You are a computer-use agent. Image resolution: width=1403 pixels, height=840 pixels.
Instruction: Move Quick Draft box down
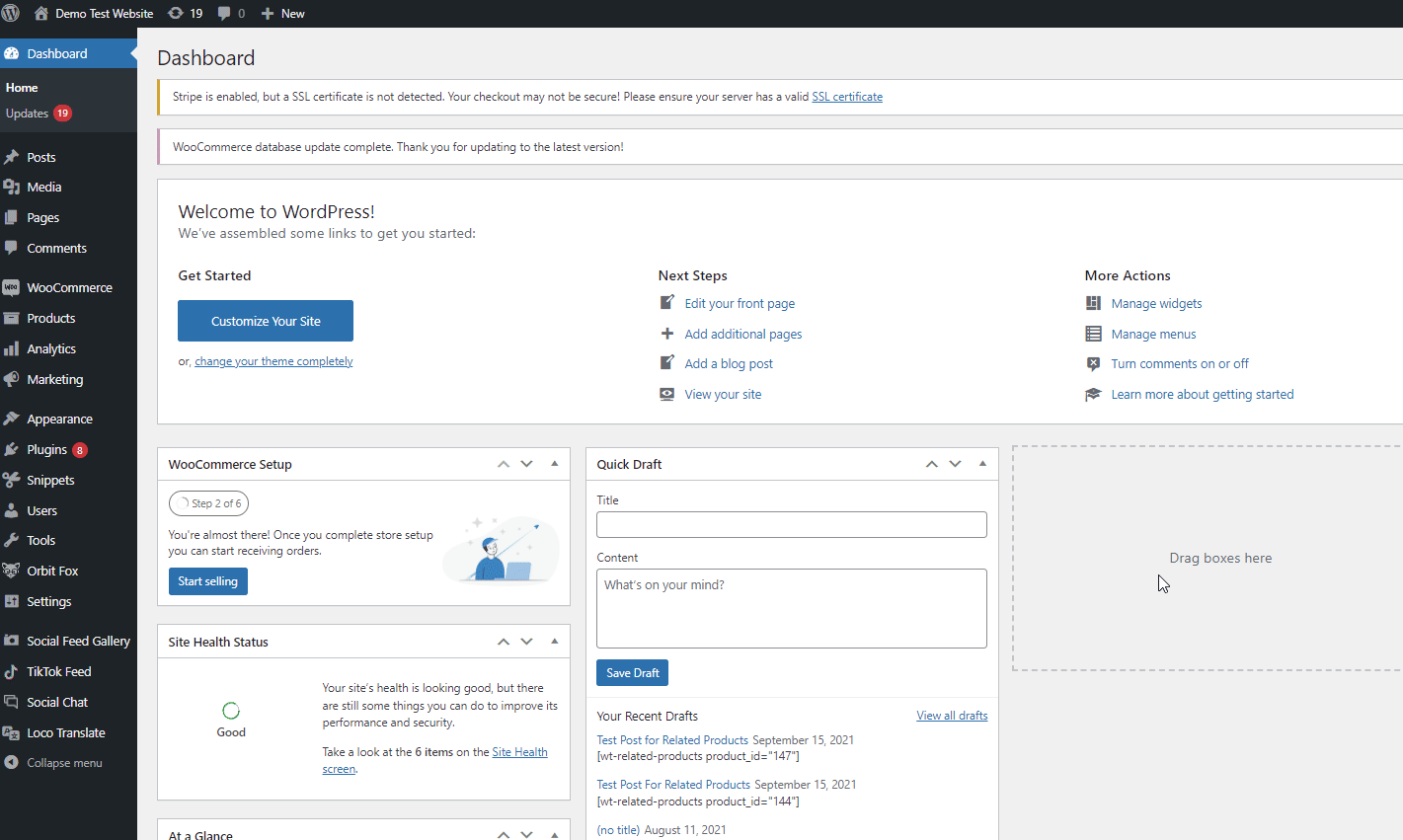coord(955,464)
